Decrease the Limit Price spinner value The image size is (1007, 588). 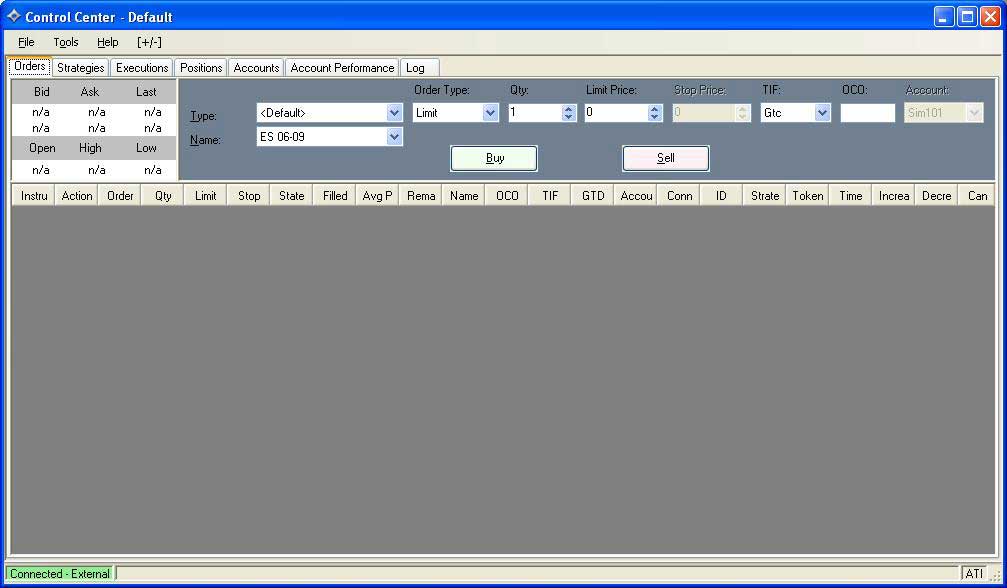(655, 117)
